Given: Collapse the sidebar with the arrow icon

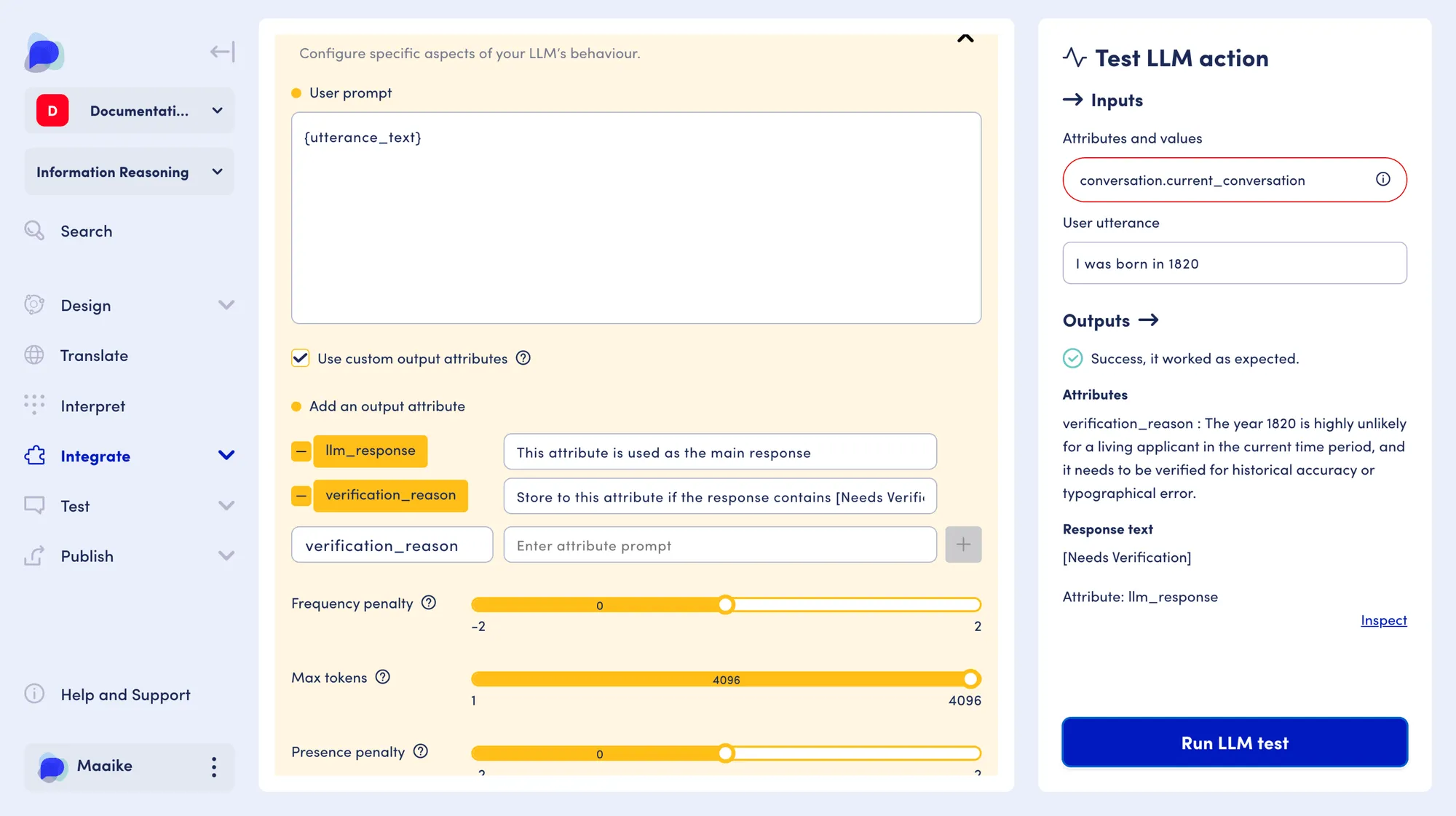Looking at the screenshot, I should pos(222,52).
